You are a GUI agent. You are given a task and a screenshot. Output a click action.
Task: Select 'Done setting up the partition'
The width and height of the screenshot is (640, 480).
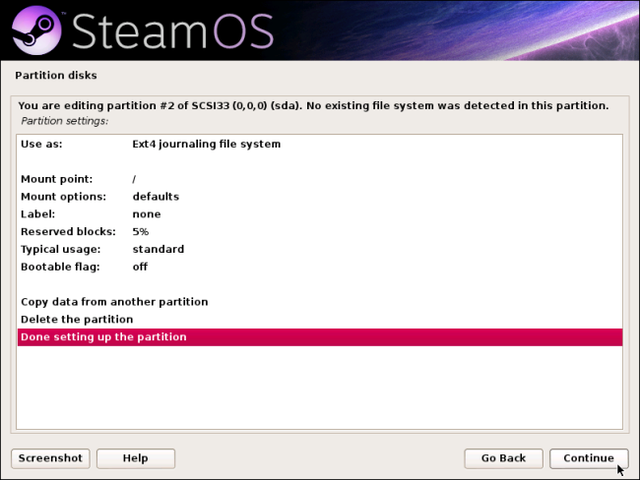320,337
